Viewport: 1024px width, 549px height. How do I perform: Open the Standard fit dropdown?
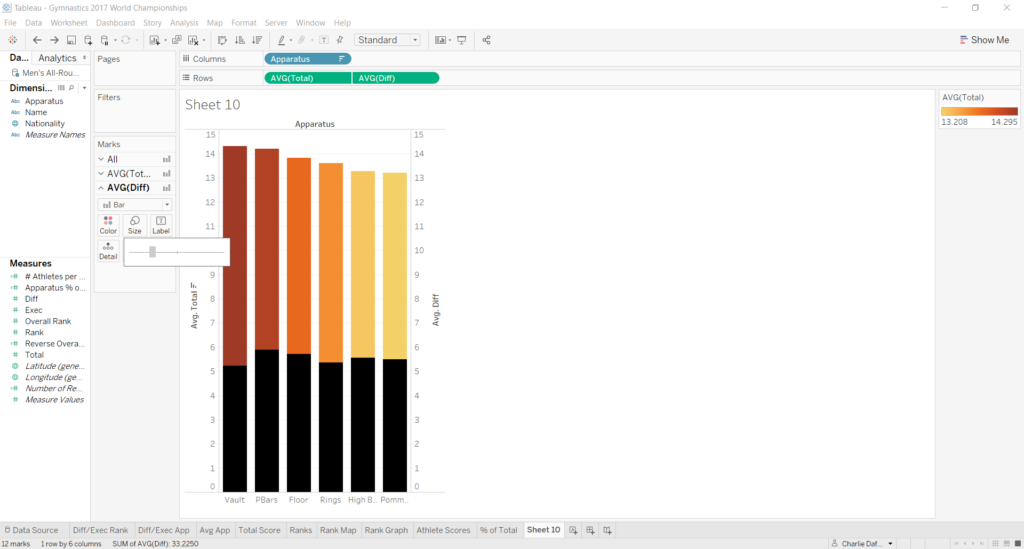point(387,40)
